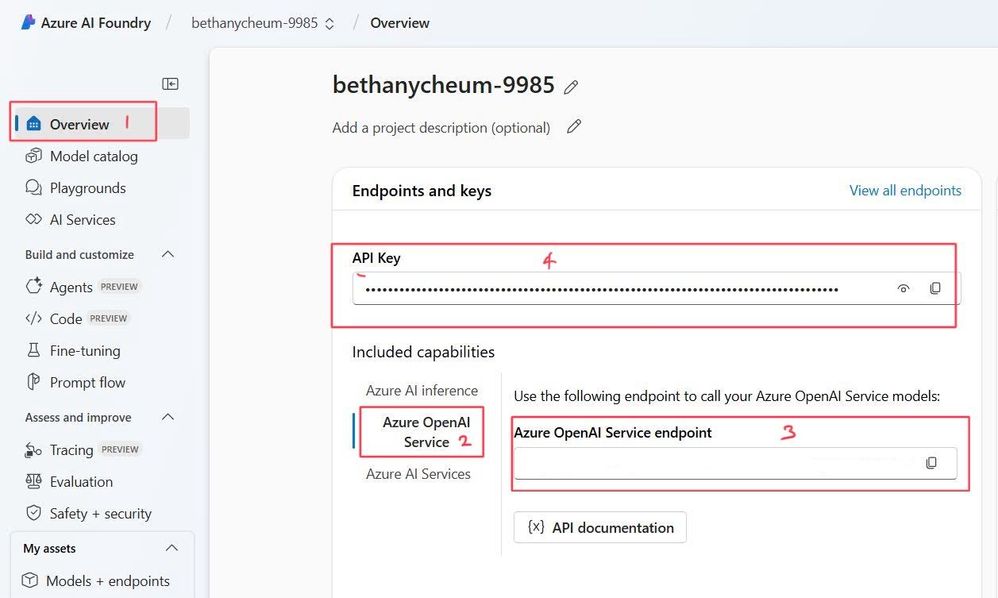The image size is (998, 598).
Task: Click the Azure OpenAI Service endpoint field
Action: 735,463
